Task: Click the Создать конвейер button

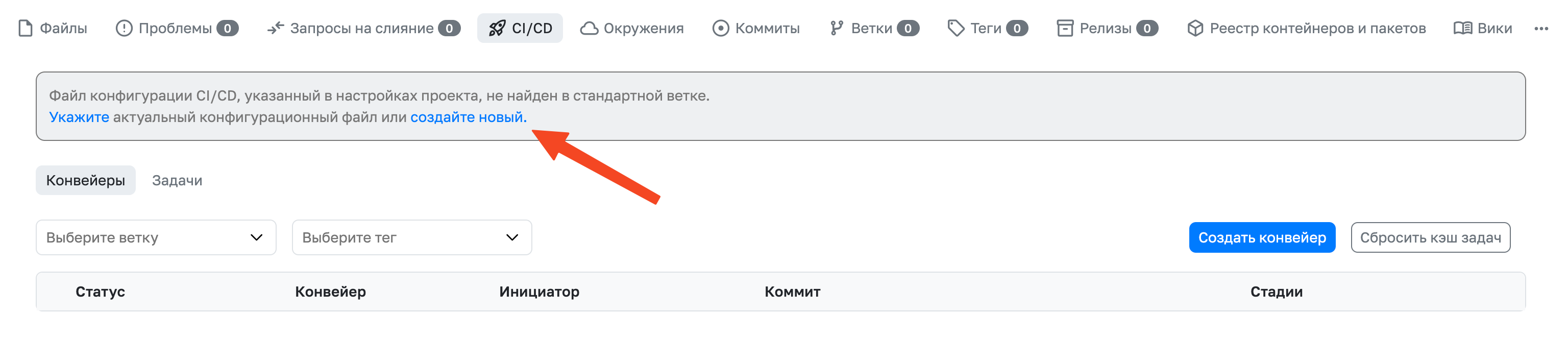Action: pyautogui.click(x=1262, y=237)
